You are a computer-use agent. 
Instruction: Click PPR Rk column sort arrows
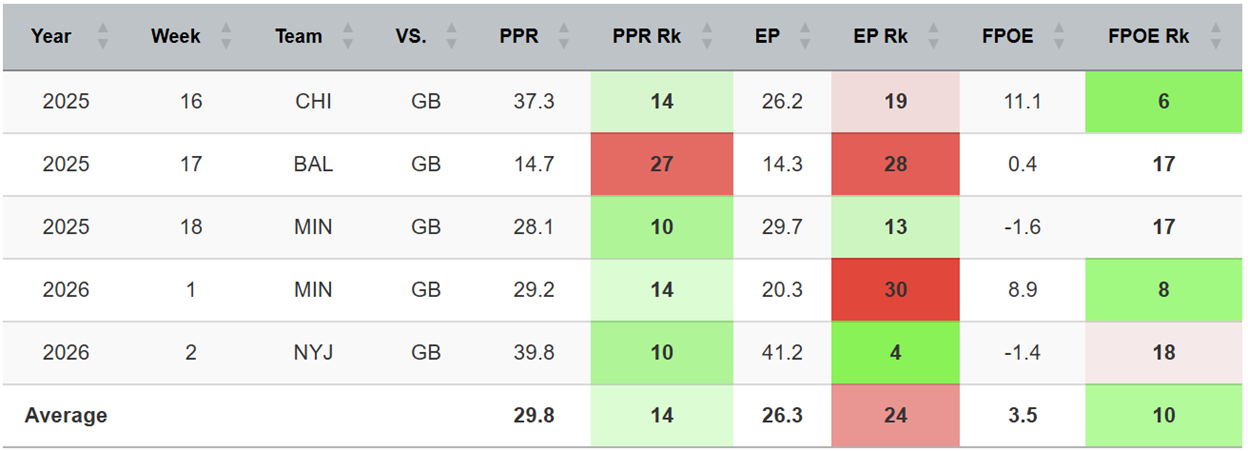coord(707,37)
